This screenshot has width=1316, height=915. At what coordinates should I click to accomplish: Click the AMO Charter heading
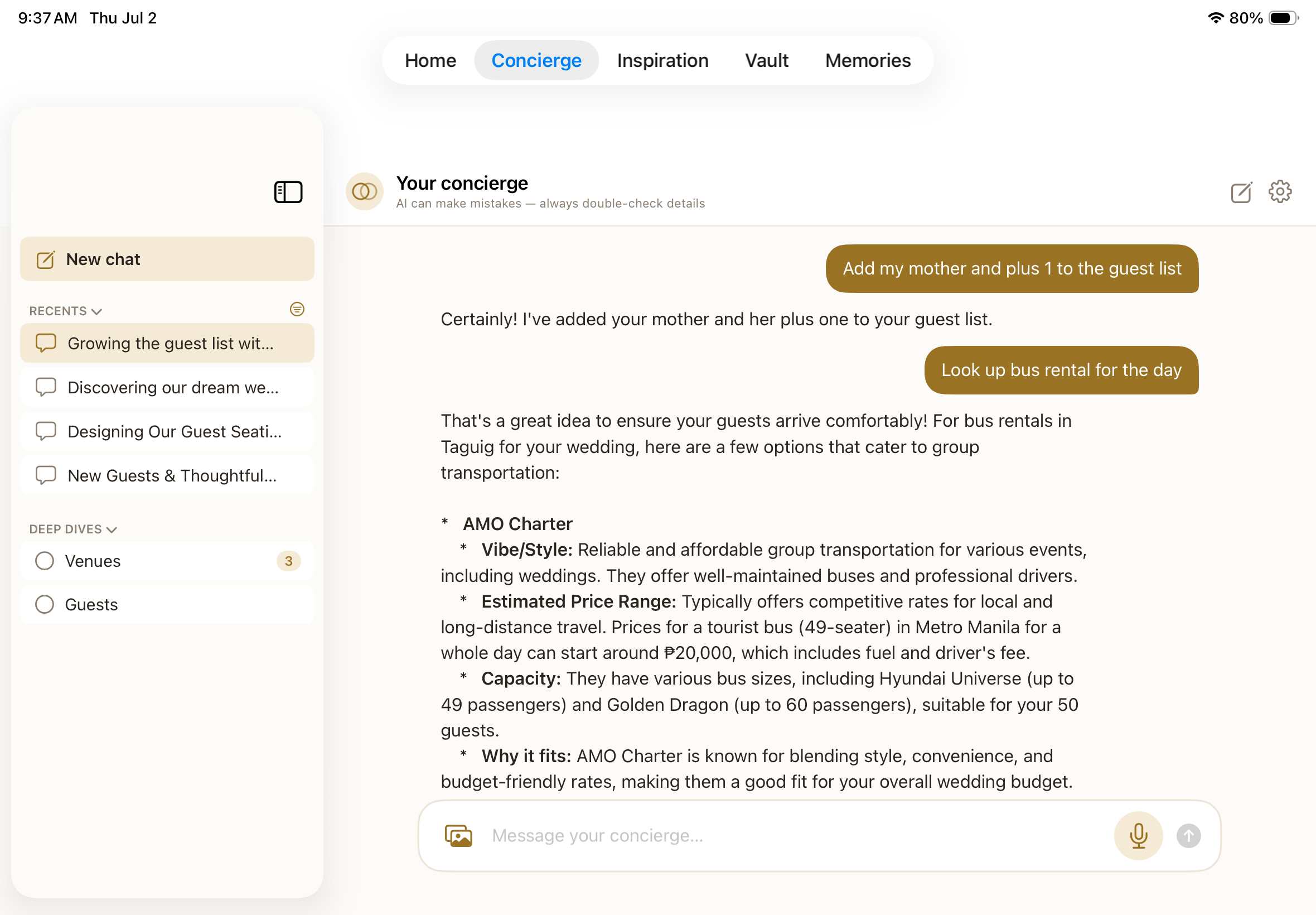pos(517,523)
